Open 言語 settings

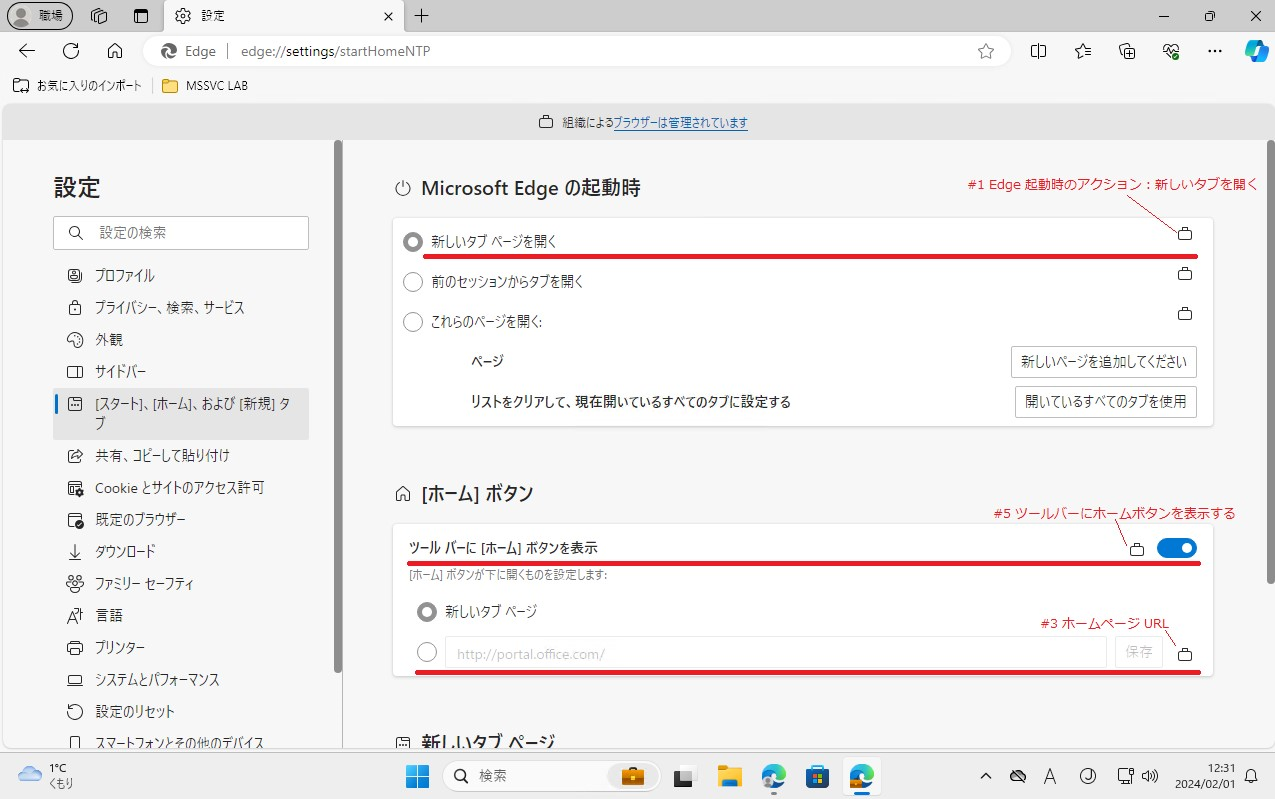click(181, 616)
